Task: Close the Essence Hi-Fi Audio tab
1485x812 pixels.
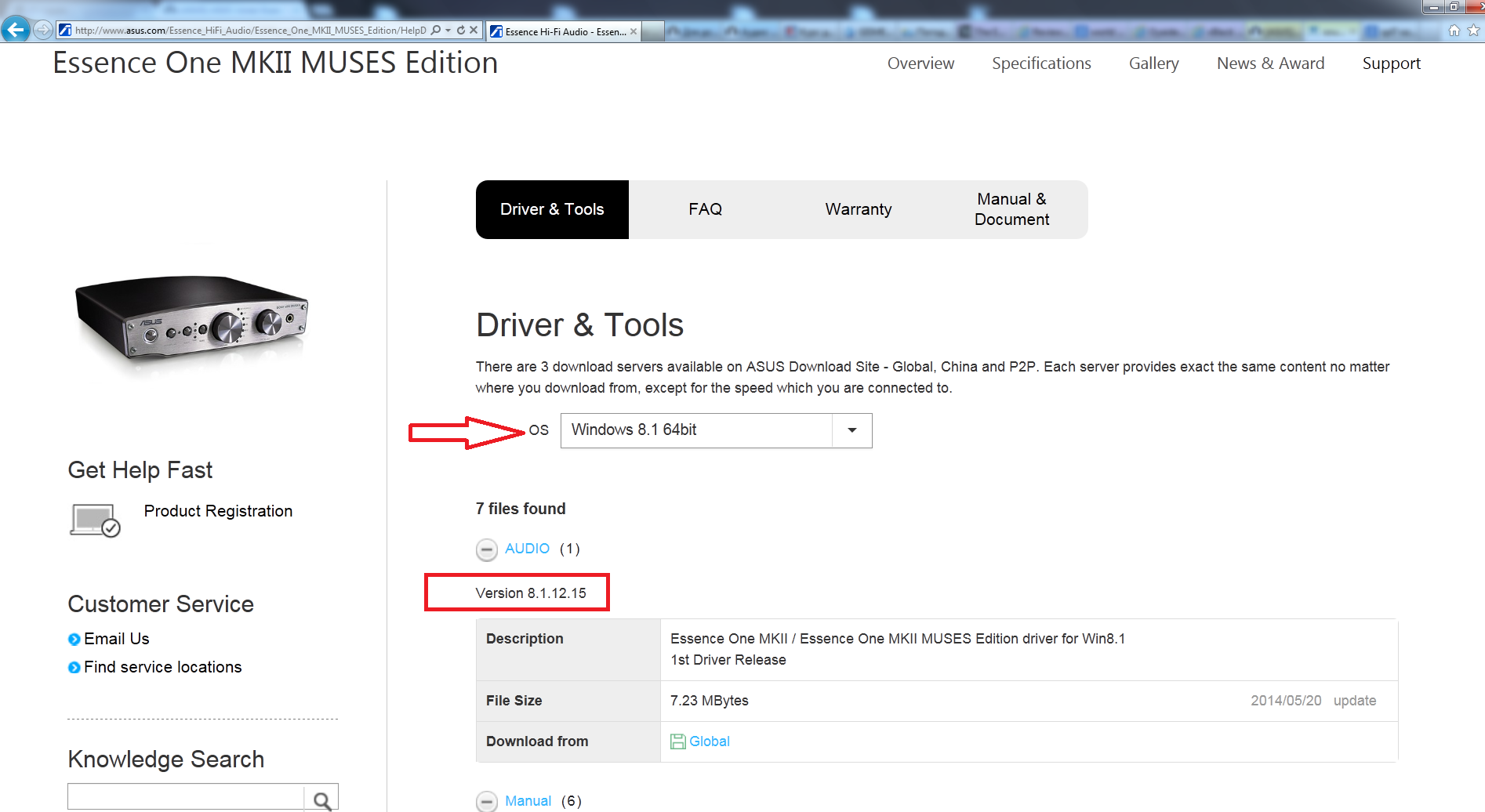Action: click(x=634, y=31)
